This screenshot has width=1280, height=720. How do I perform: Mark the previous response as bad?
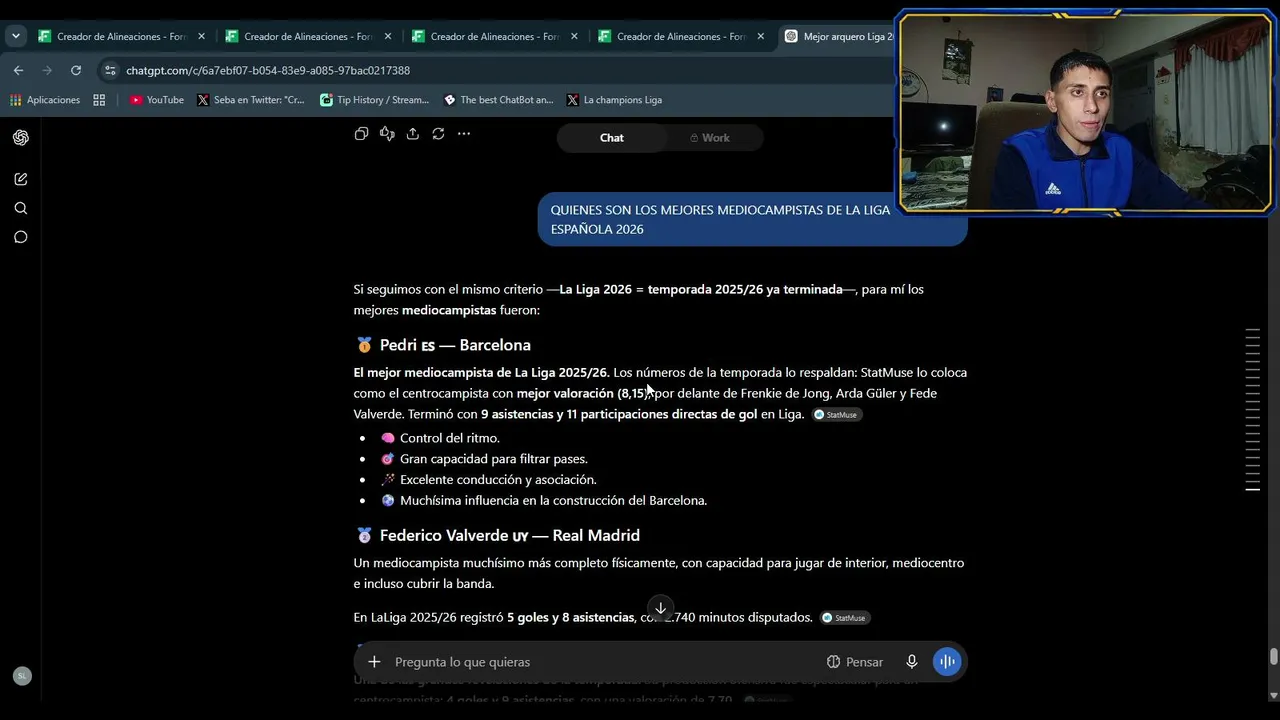coord(387,134)
